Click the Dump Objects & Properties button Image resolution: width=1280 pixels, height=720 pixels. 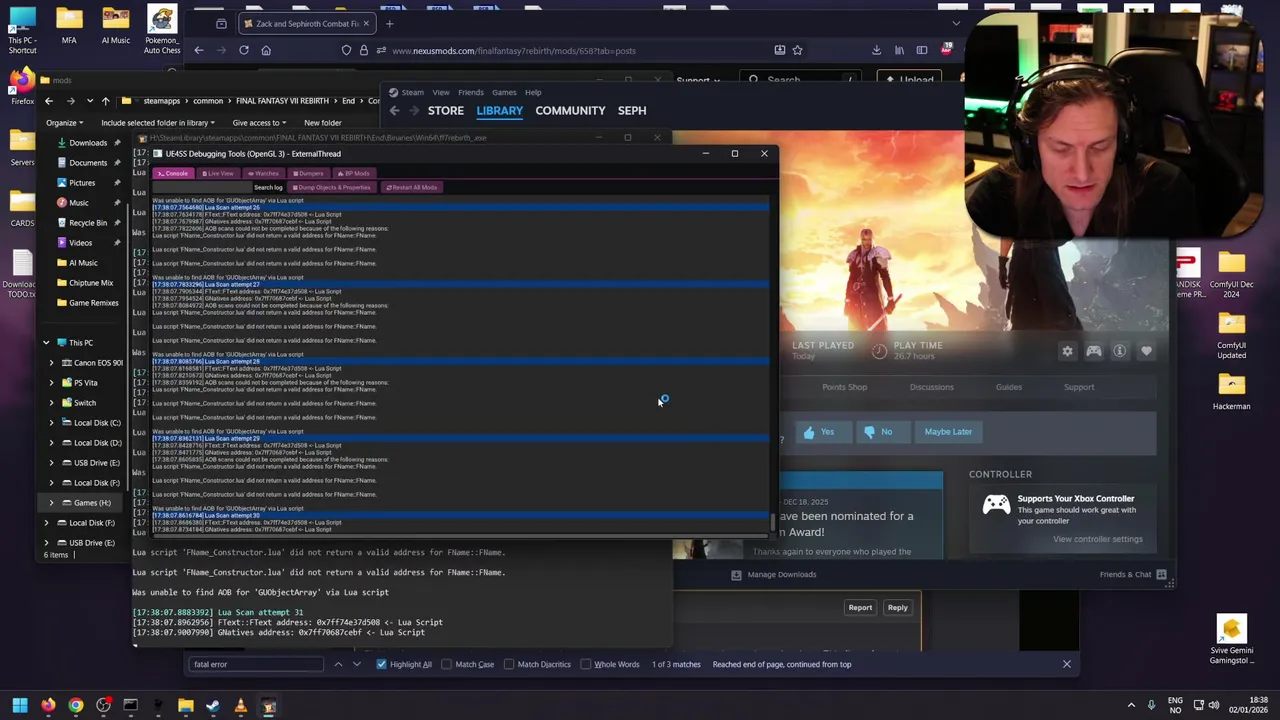point(331,187)
